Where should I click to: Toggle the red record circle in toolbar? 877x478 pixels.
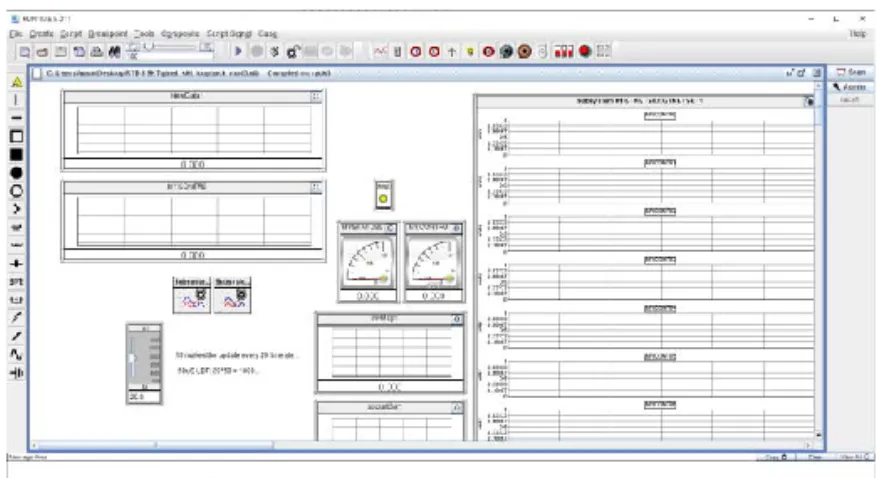(x=585, y=51)
